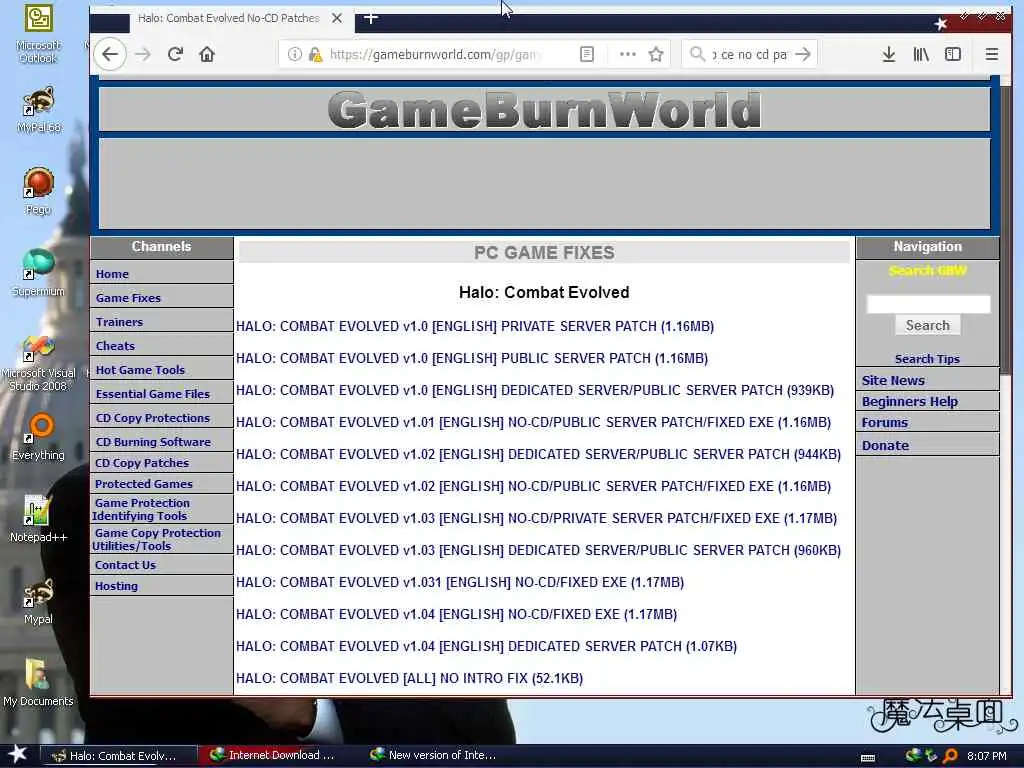Open the Search Tips link
Screen dimensions: 1024x768
tap(927, 359)
